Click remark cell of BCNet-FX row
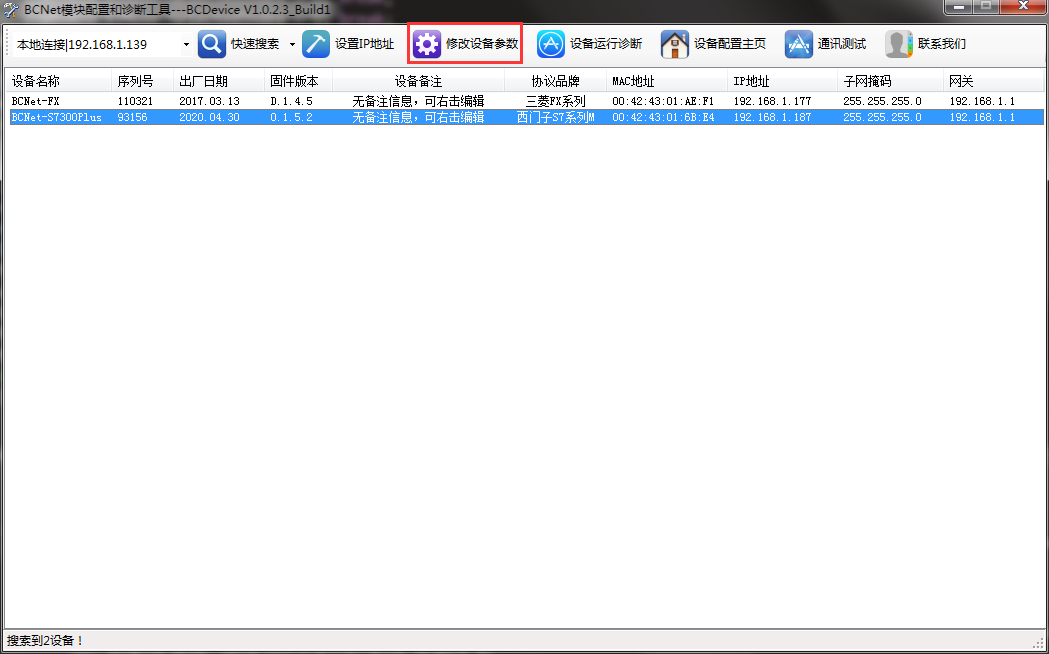This screenshot has width=1049, height=654. click(418, 101)
